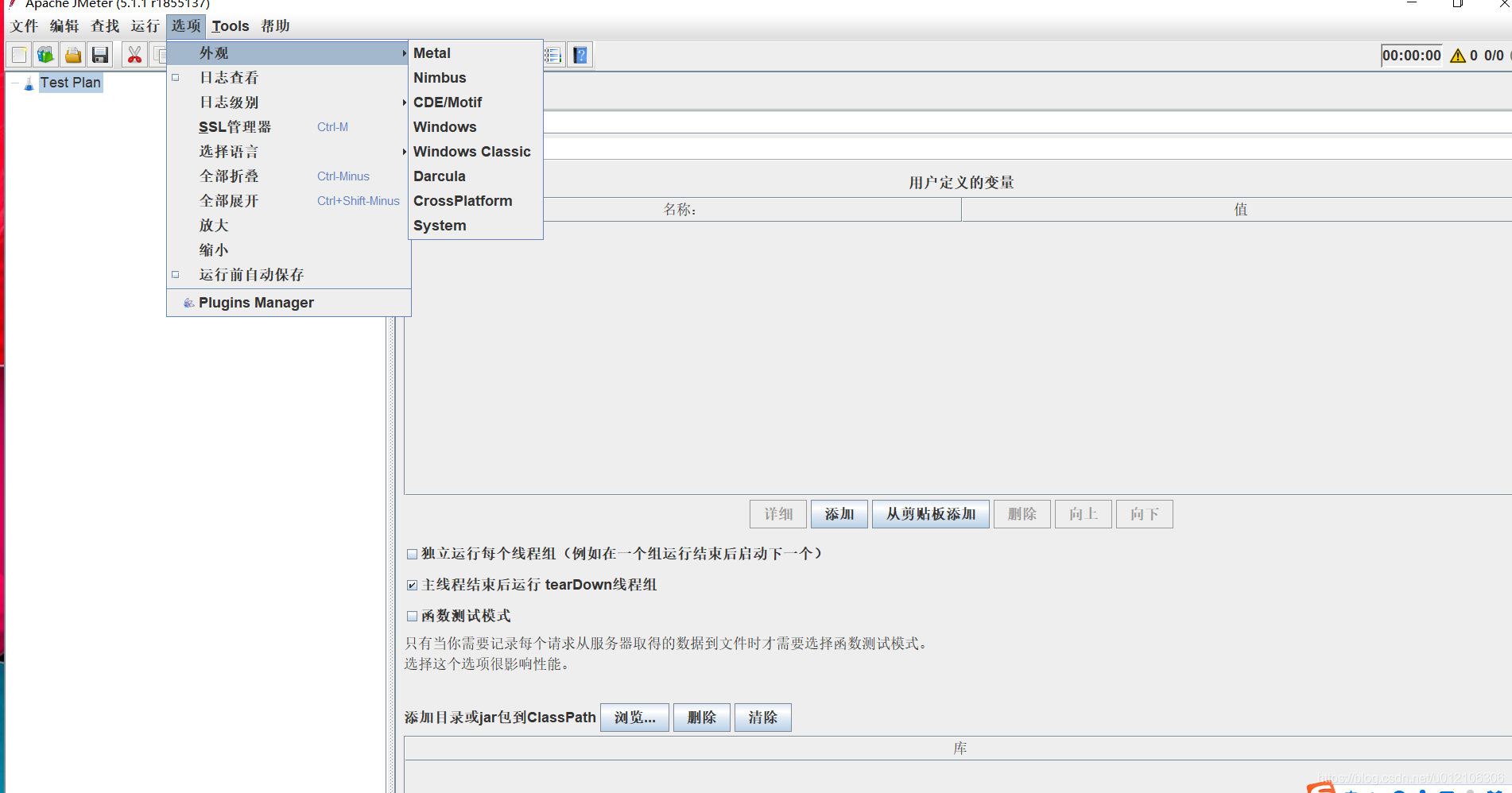
Task: Toggle the 日志查看 checkbox in the menu
Action: click(x=176, y=78)
